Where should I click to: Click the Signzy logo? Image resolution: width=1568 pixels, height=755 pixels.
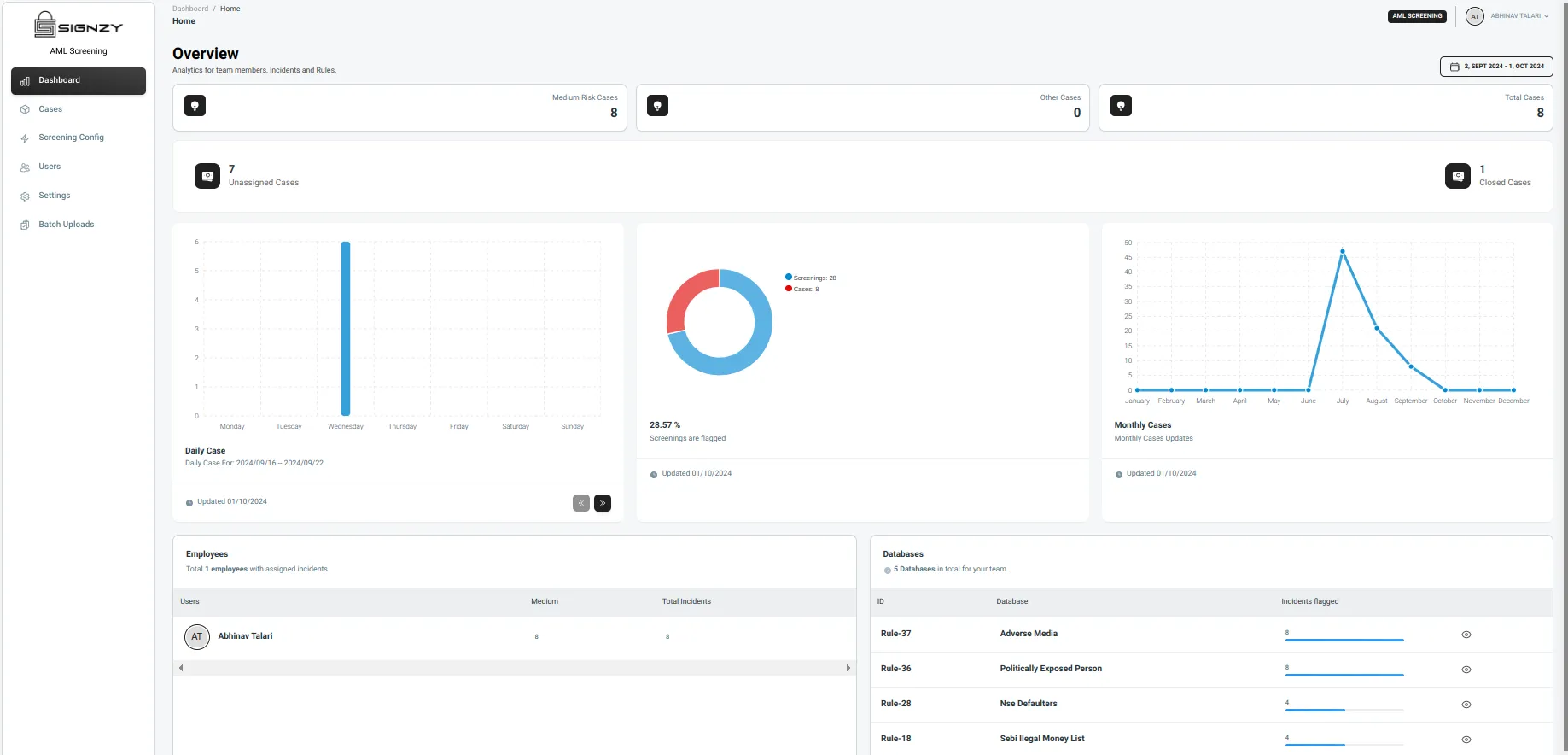click(79, 25)
